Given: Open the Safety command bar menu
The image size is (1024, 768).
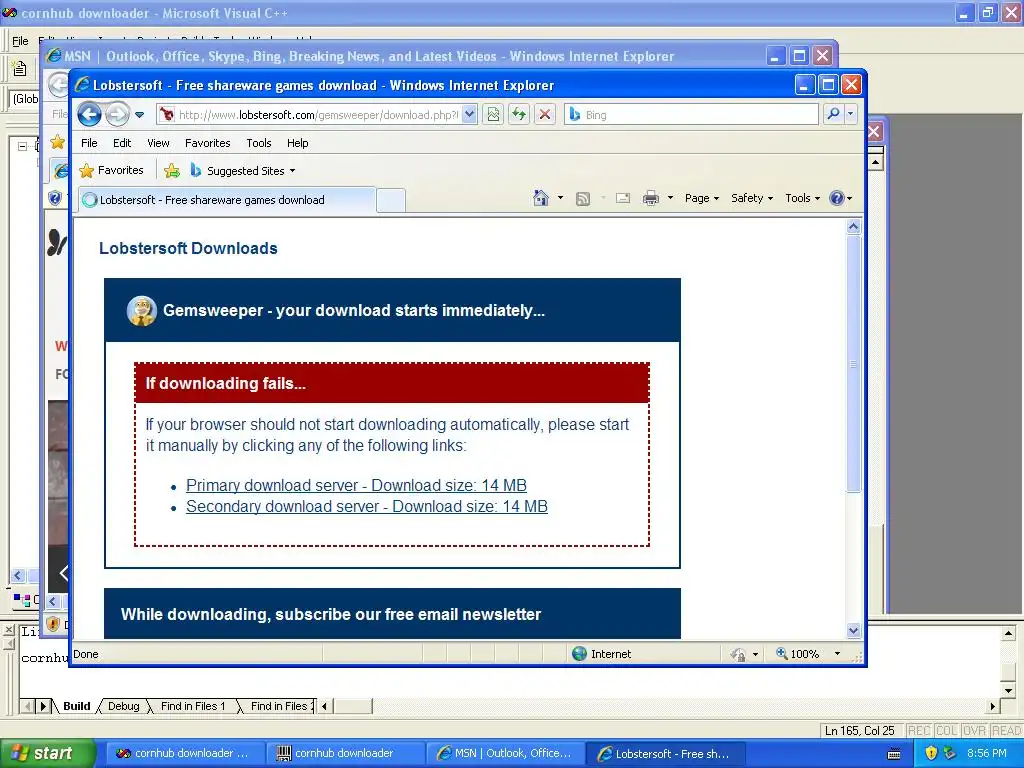Looking at the screenshot, I should click(x=752, y=199).
